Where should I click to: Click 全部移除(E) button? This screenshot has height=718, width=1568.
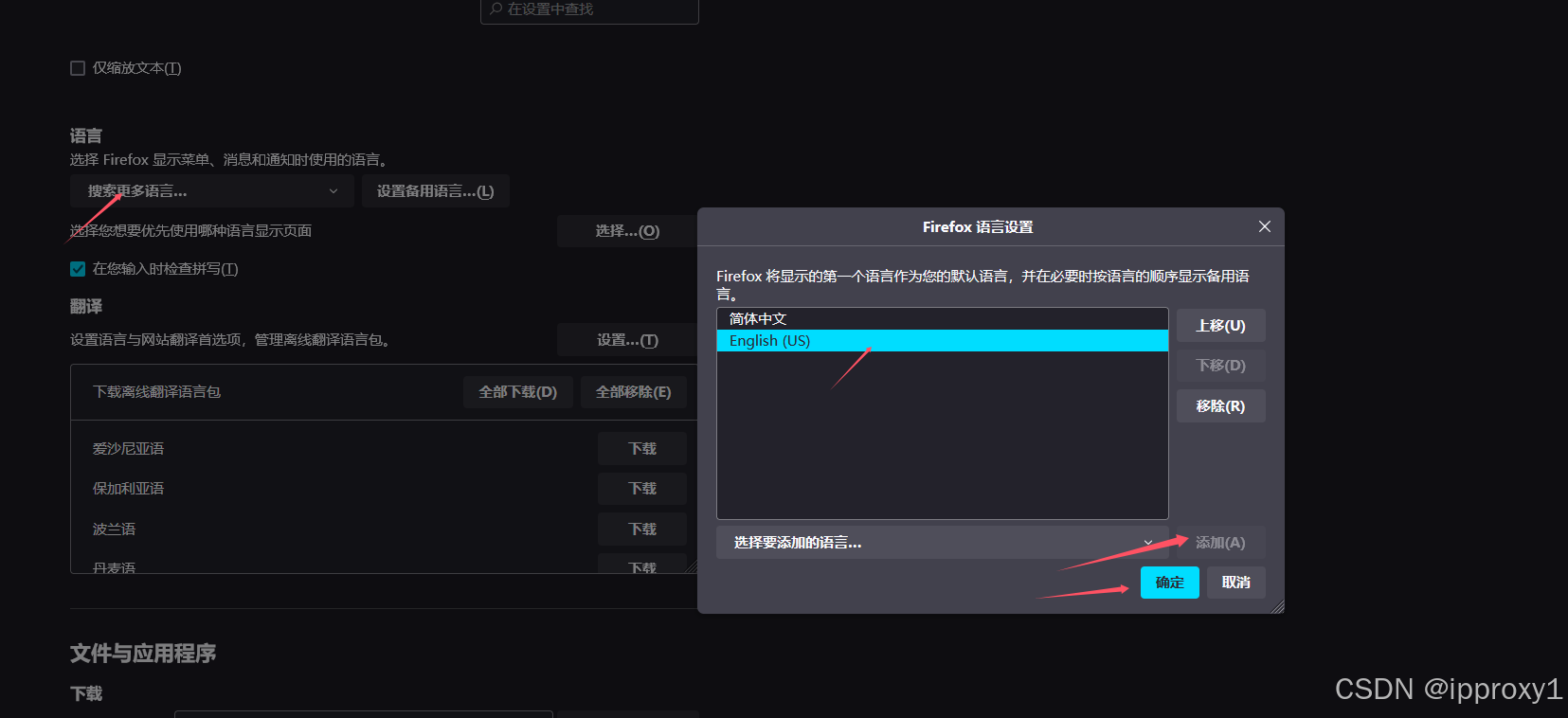tap(634, 392)
